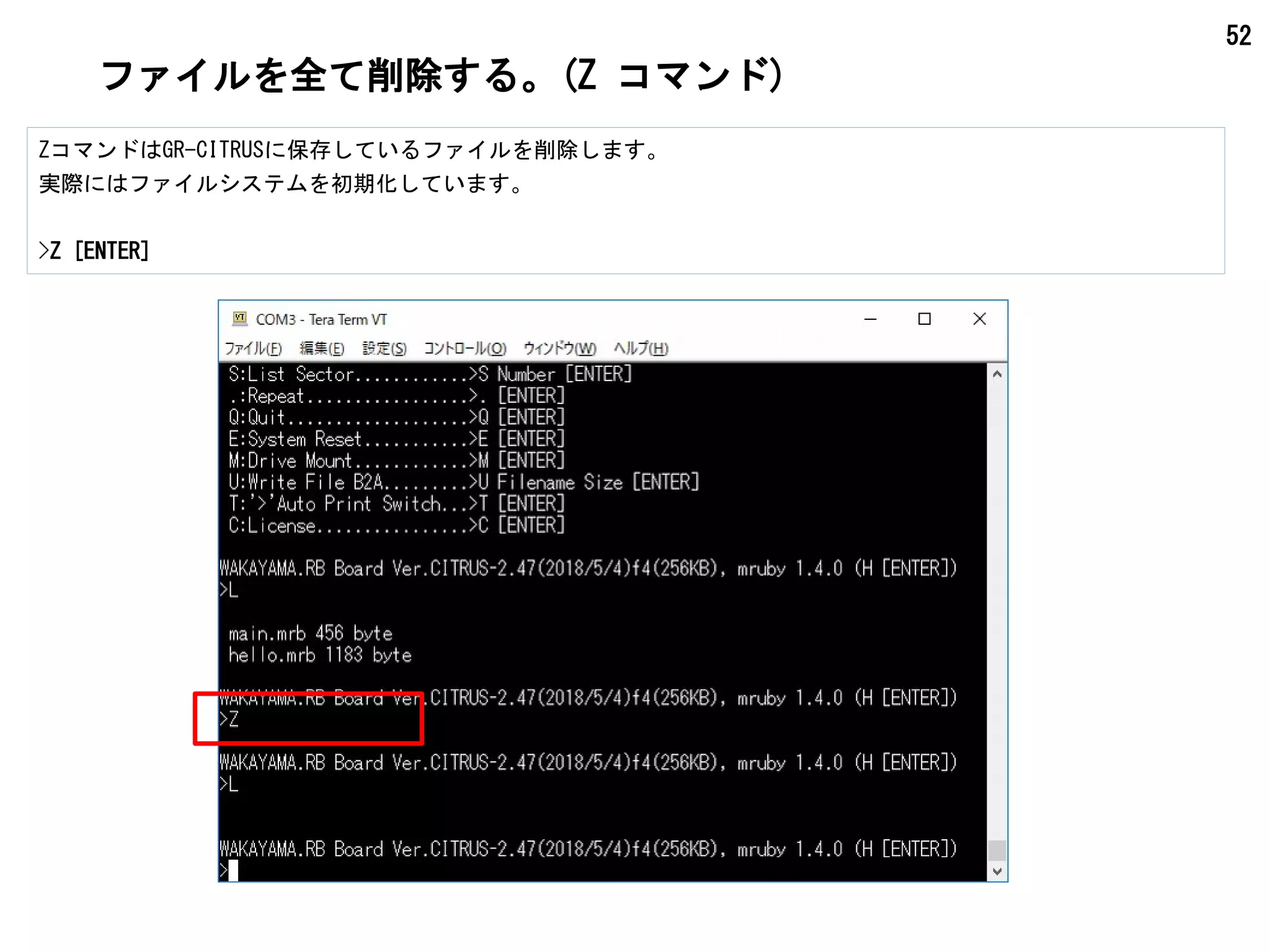
Task: Click the 'U:Write File B2A' help line
Action: click(464, 482)
